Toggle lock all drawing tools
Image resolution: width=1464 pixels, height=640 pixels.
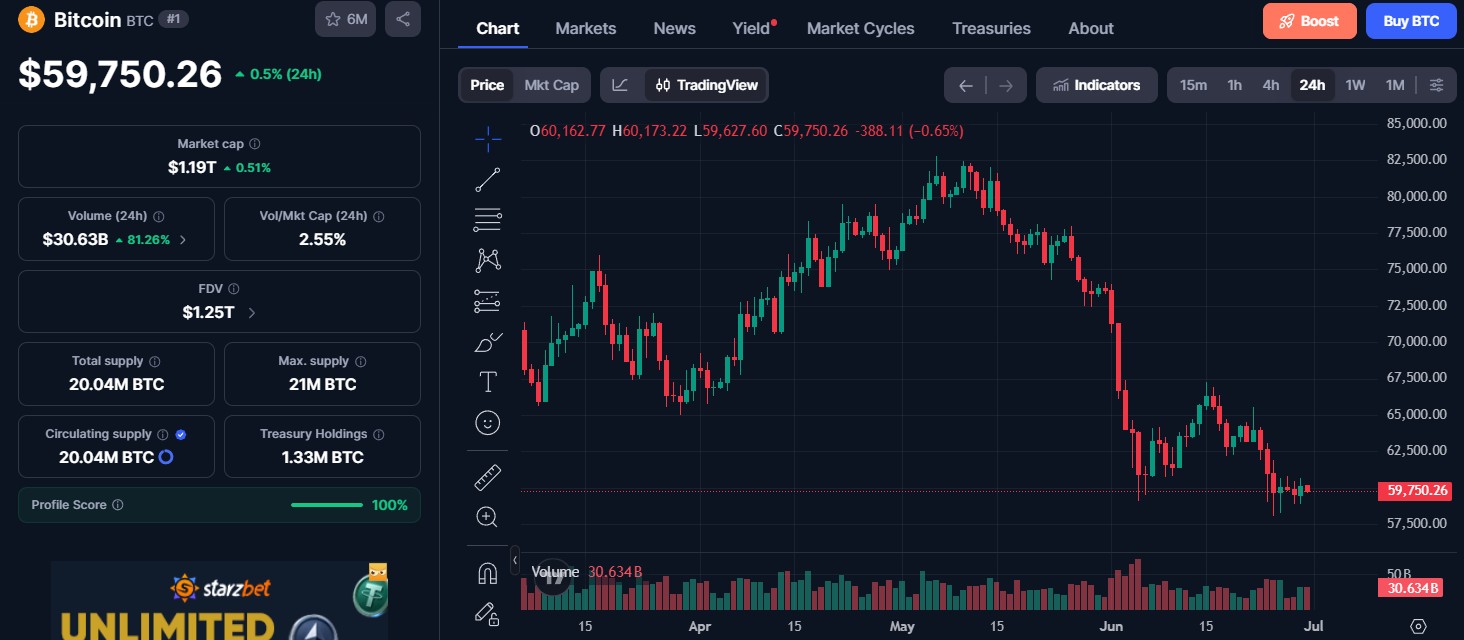click(488, 613)
